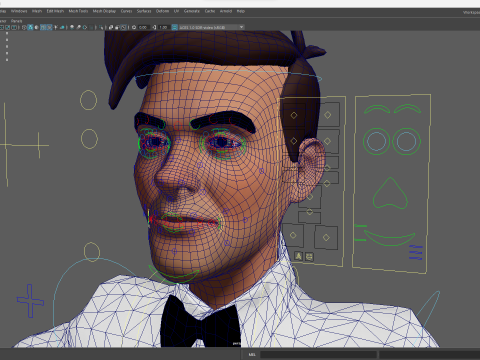Open the Surfaces menu
The width and height of the screenshot is (480, 360).
144,11
